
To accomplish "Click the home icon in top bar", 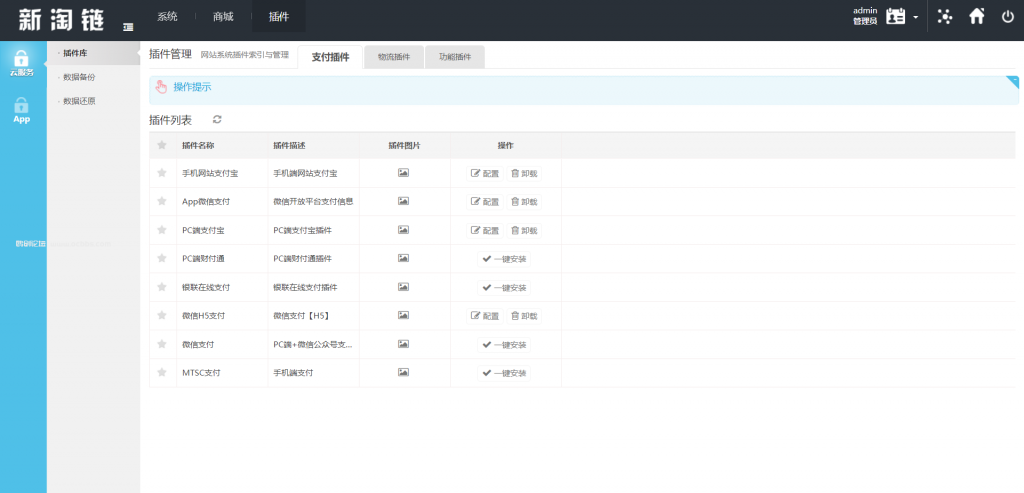I will tap(976, 16).
